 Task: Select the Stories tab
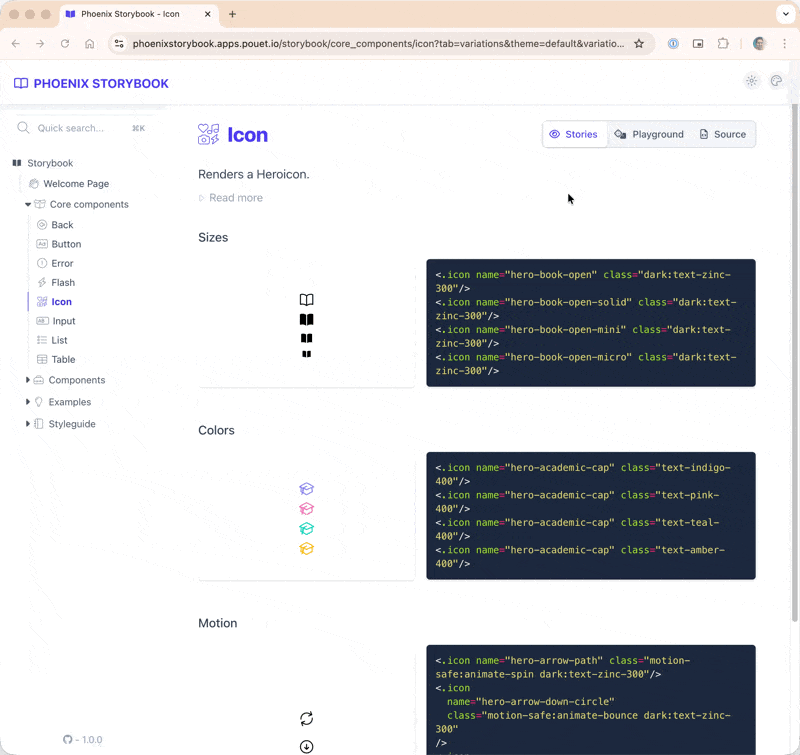[x=574, y=134]
